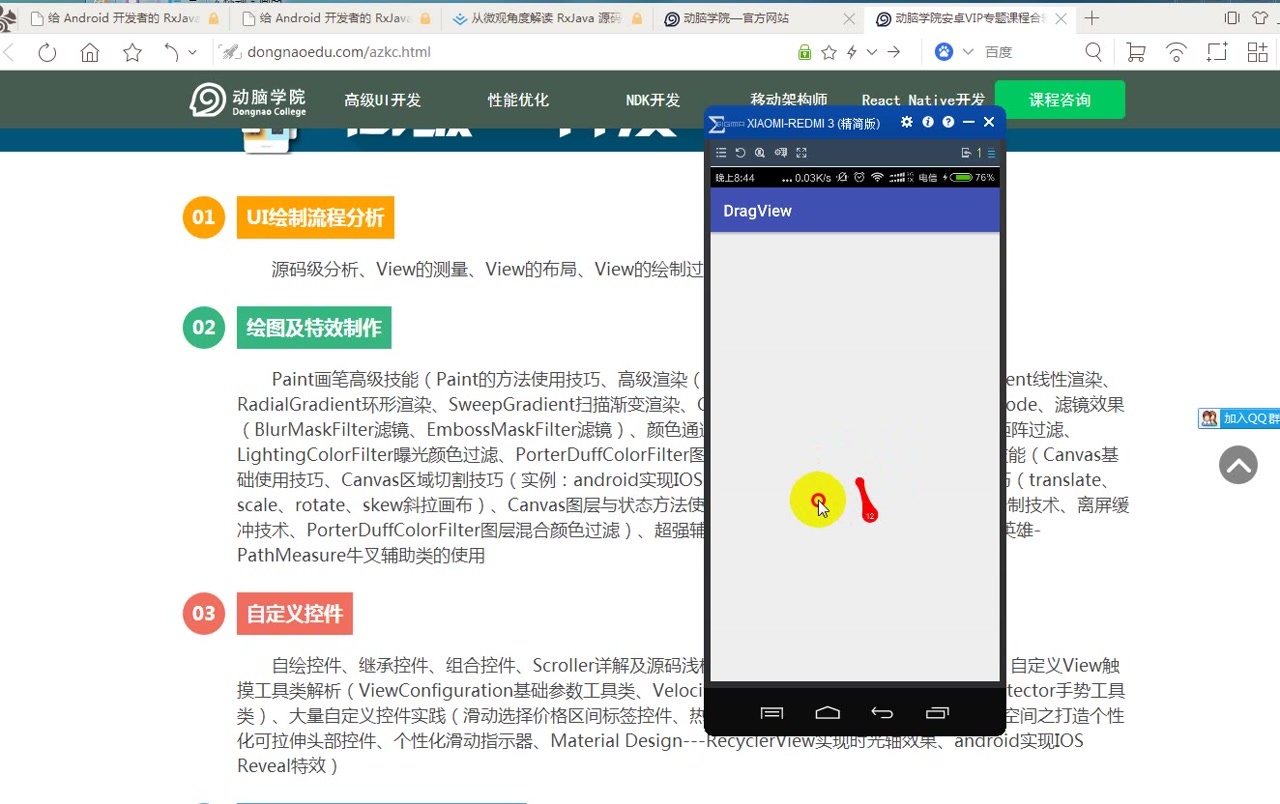Screen dimensions: 1280x804
Task: Close the 动脑学院安卓VIP专题课程 tab
Action: point(1060,18)
